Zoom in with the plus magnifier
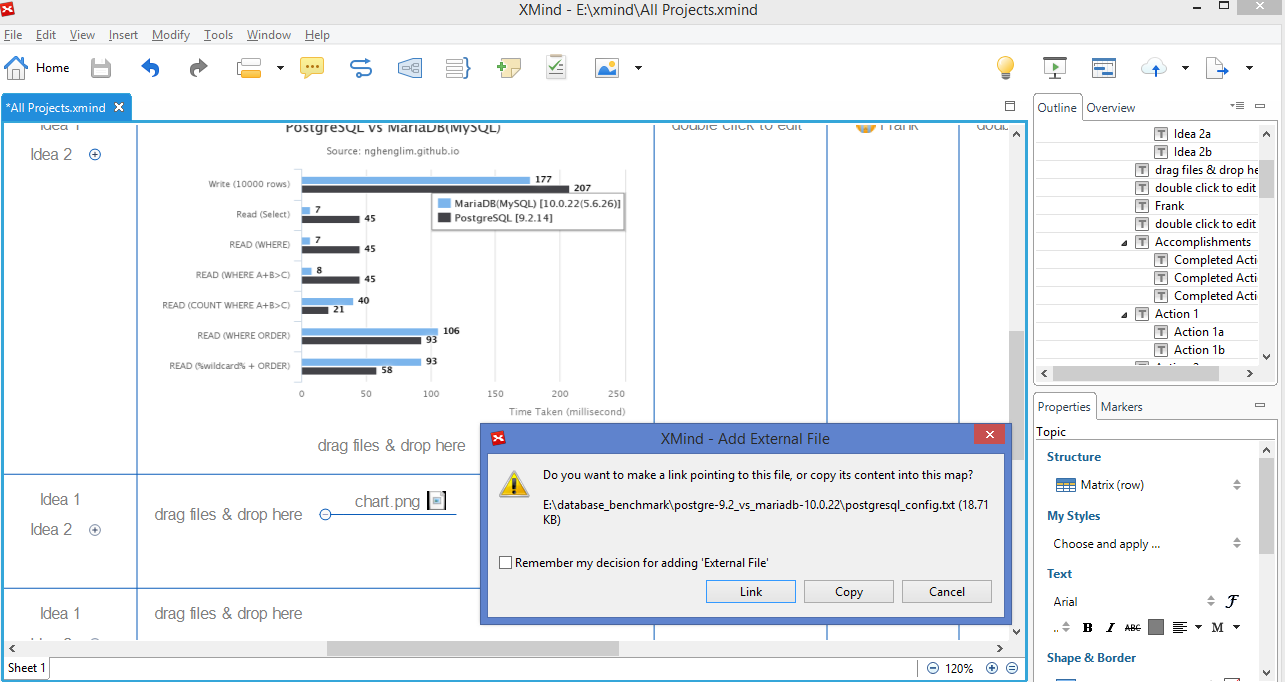Image resolution: width=1285 pixels, height=682 pixels. 992,668
